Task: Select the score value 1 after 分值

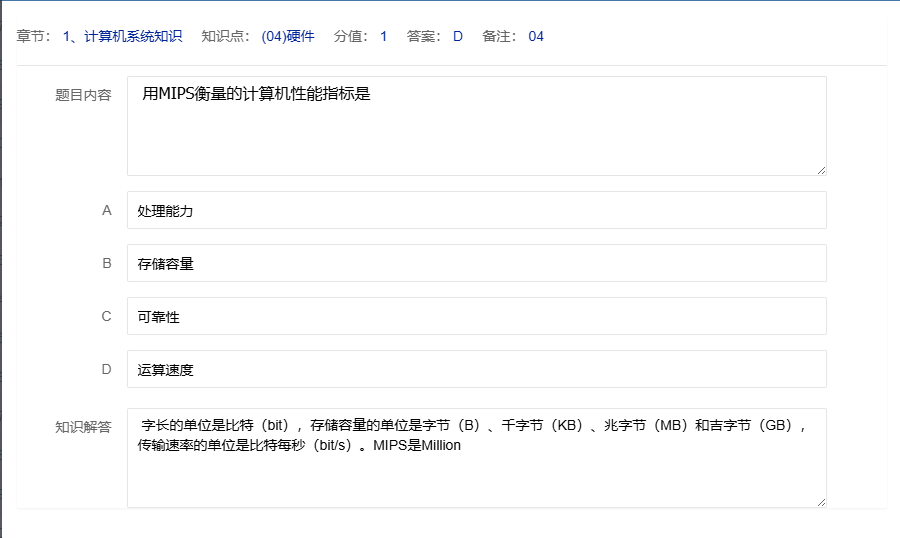Action: tap(383, 37)
